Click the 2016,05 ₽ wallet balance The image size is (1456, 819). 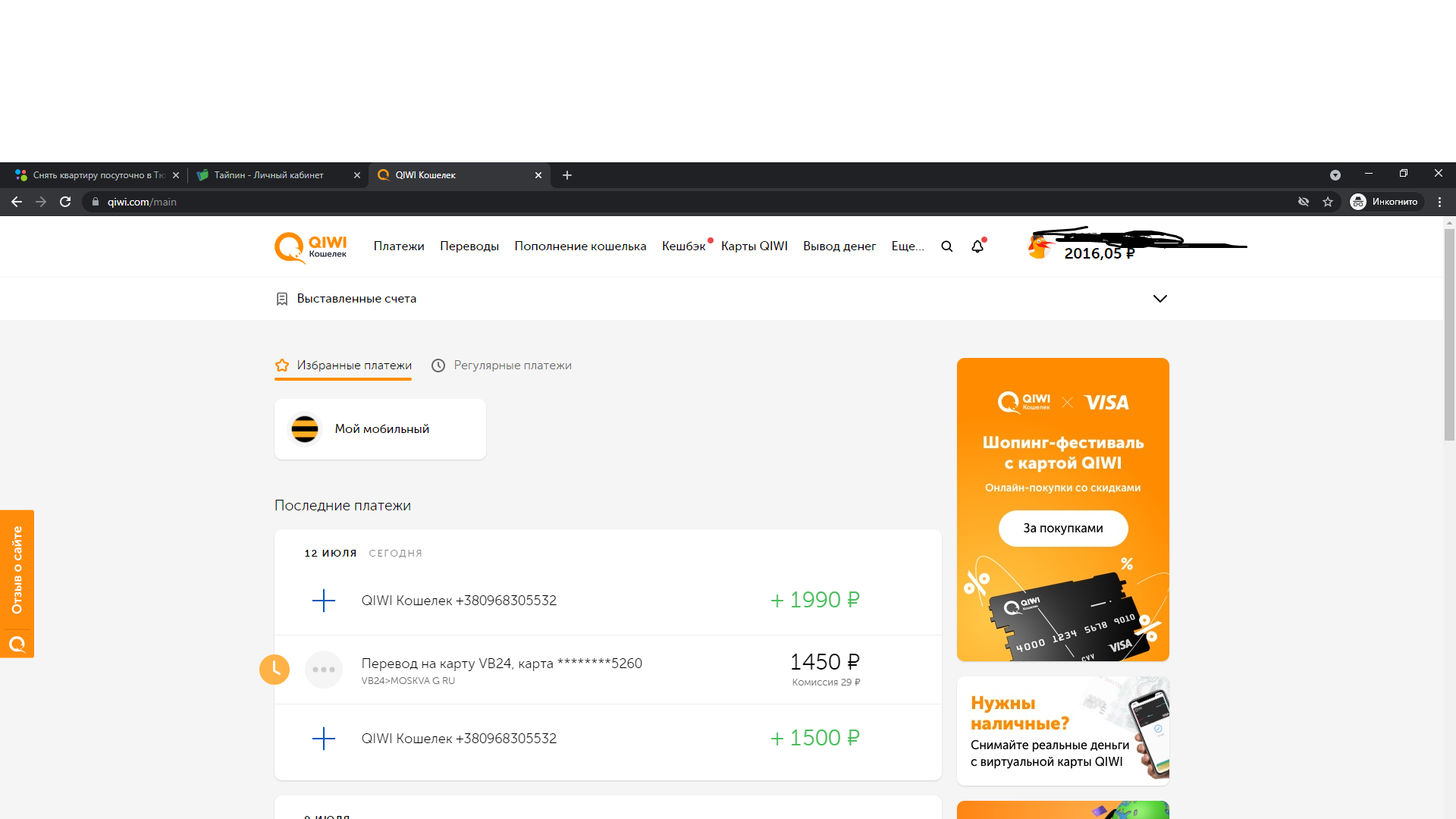(x=1100, y=253)
